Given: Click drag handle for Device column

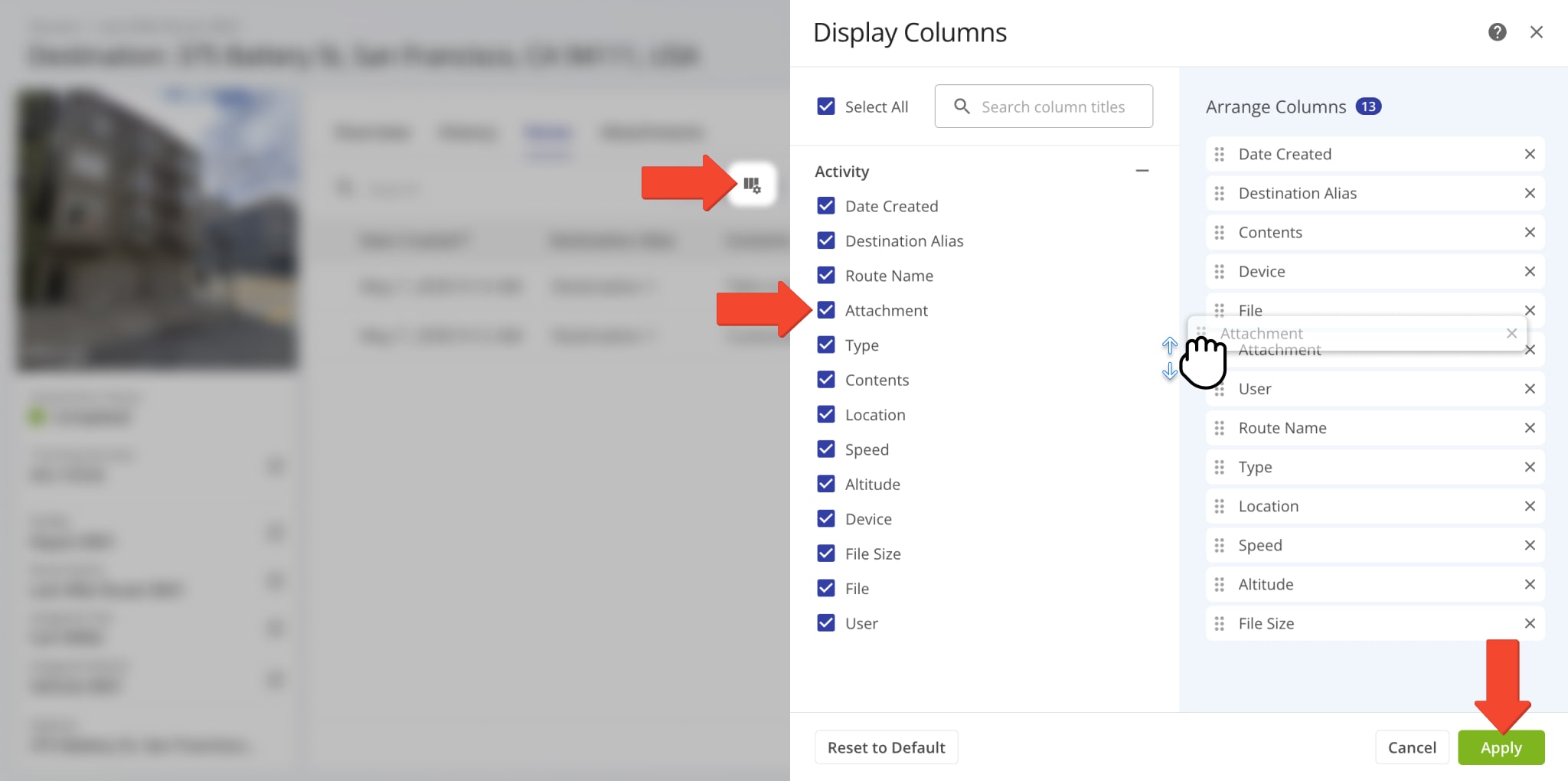Looking at the screenshot, I should pos(1220,272).
